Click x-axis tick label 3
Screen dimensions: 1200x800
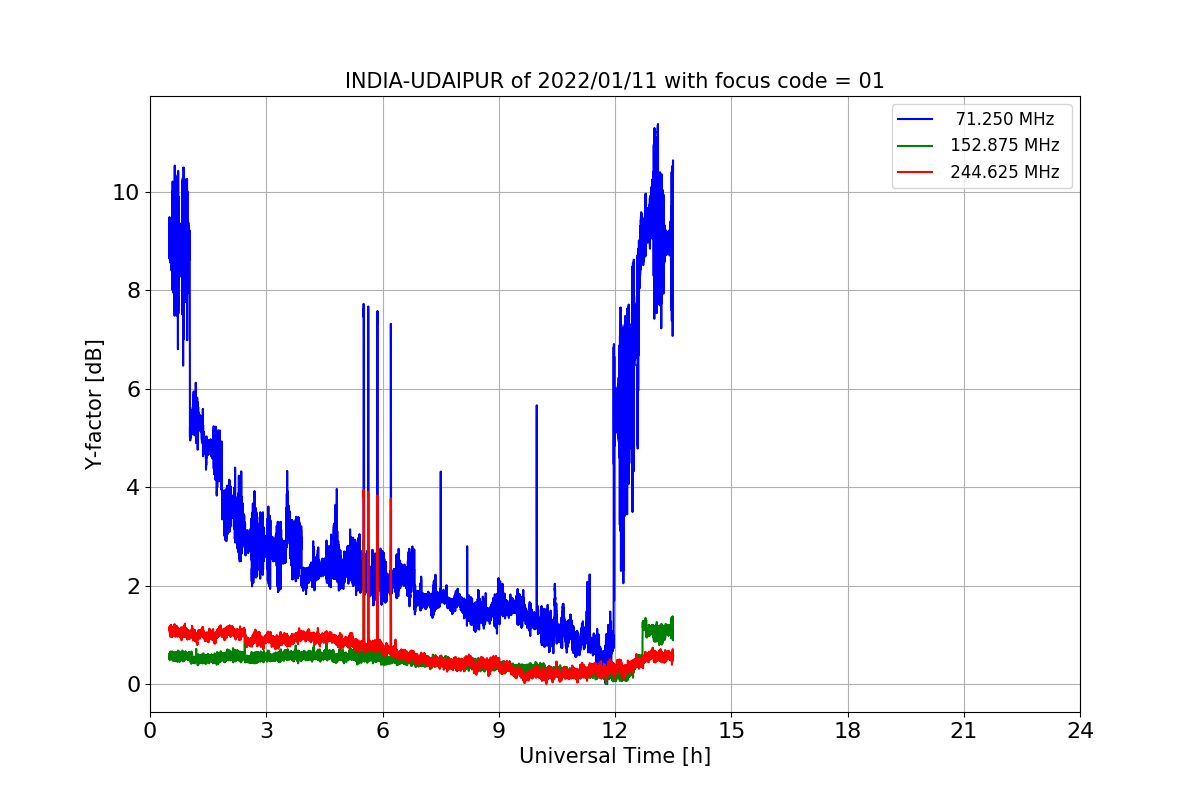click(266, 731)
